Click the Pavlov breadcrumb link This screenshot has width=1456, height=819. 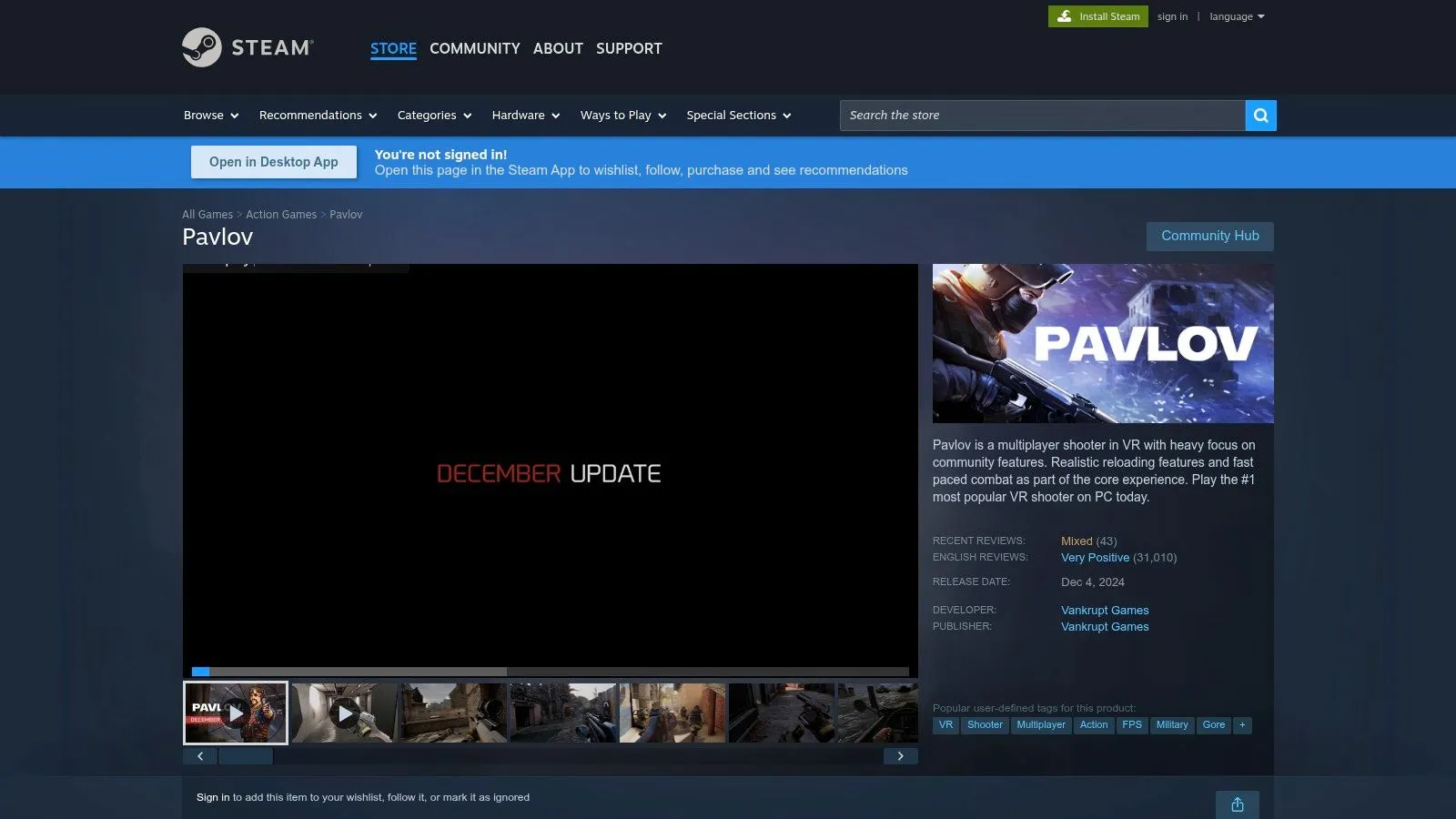(x=346, y=215)
